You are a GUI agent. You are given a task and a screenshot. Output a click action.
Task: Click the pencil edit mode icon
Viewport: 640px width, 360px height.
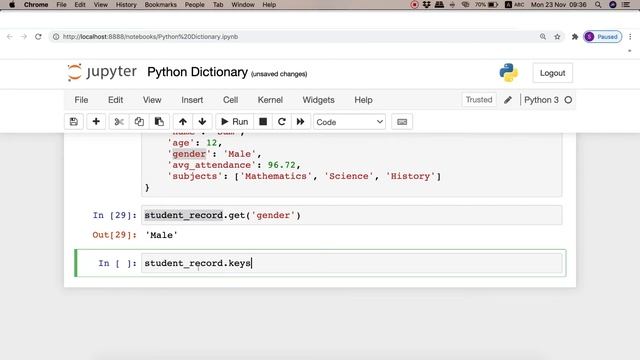click(x=508, y=100)
